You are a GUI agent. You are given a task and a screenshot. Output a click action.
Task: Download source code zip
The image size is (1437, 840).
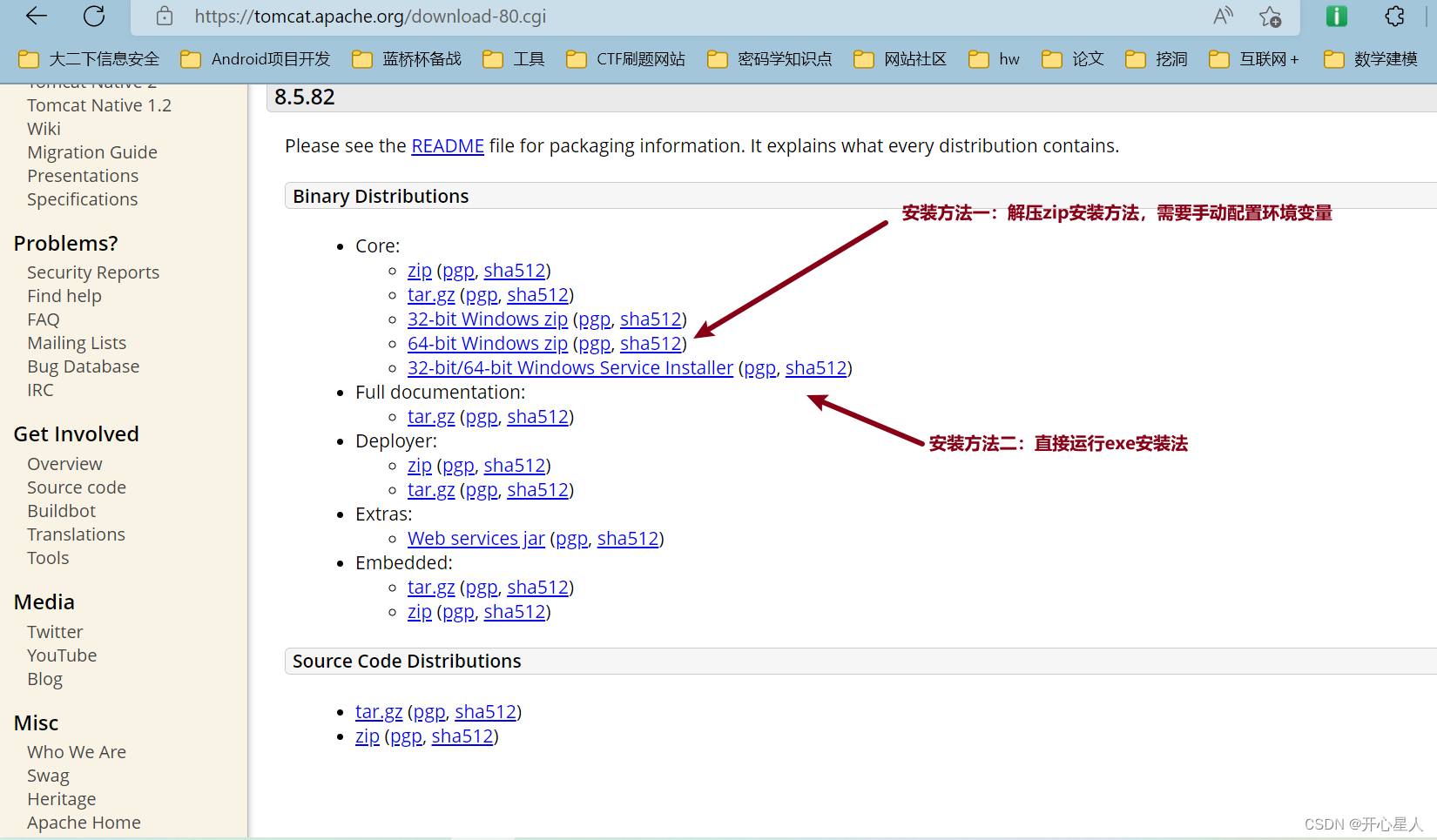[368, 736]
